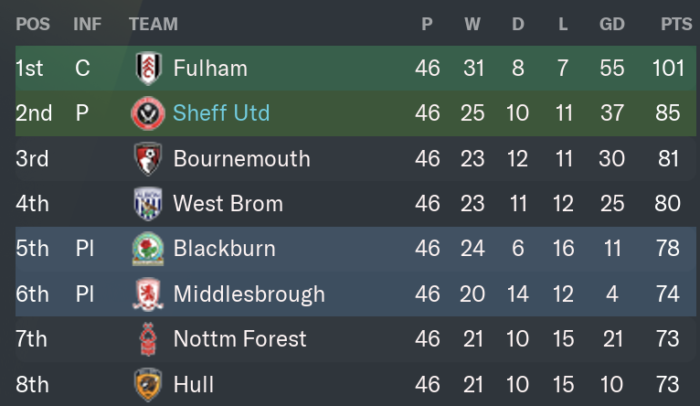Click the Nottm Forest tree logo
This screenshot has height=406, width=700.
148,339
